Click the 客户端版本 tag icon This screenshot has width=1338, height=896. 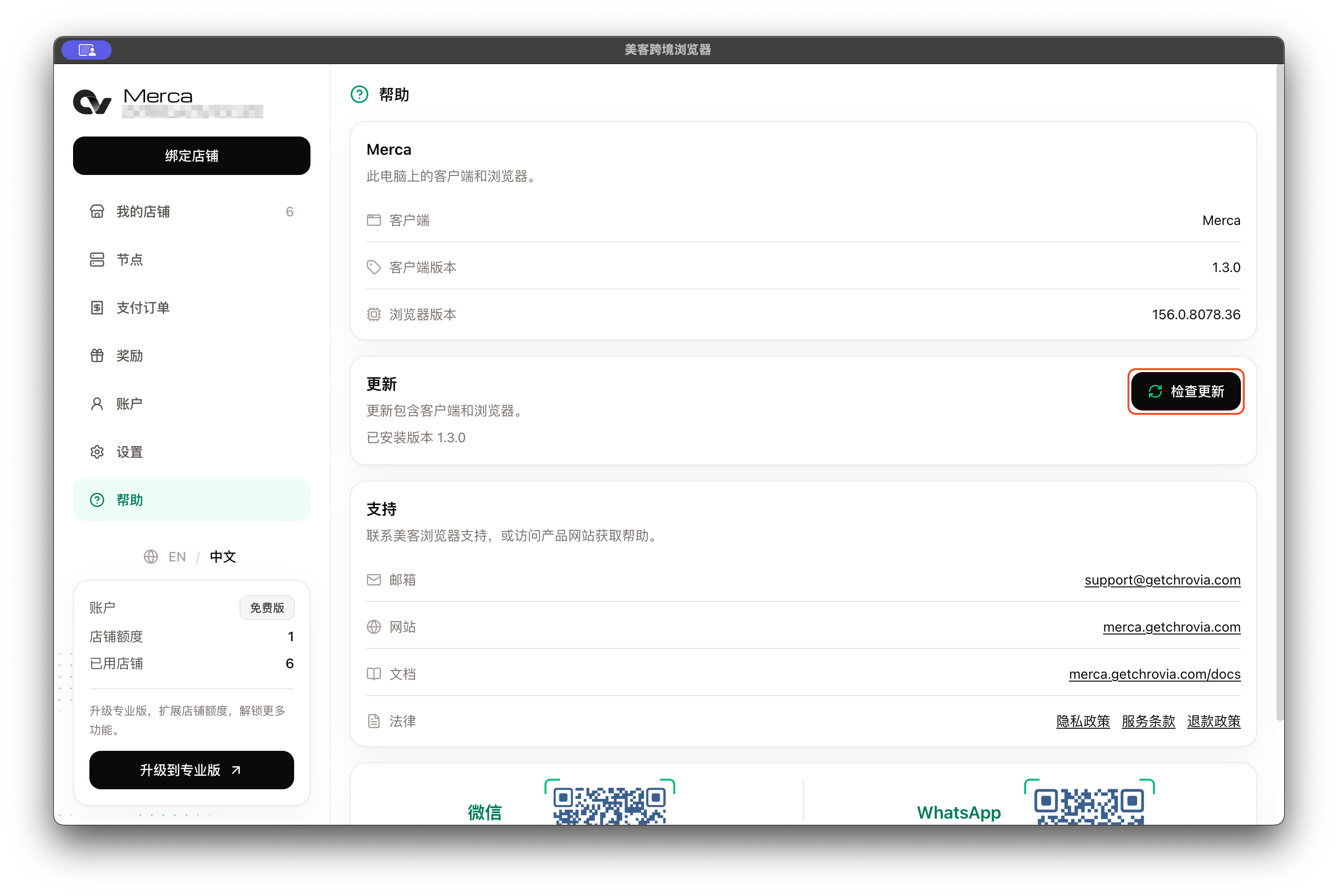pyautogui.click(x=373, y=267)
